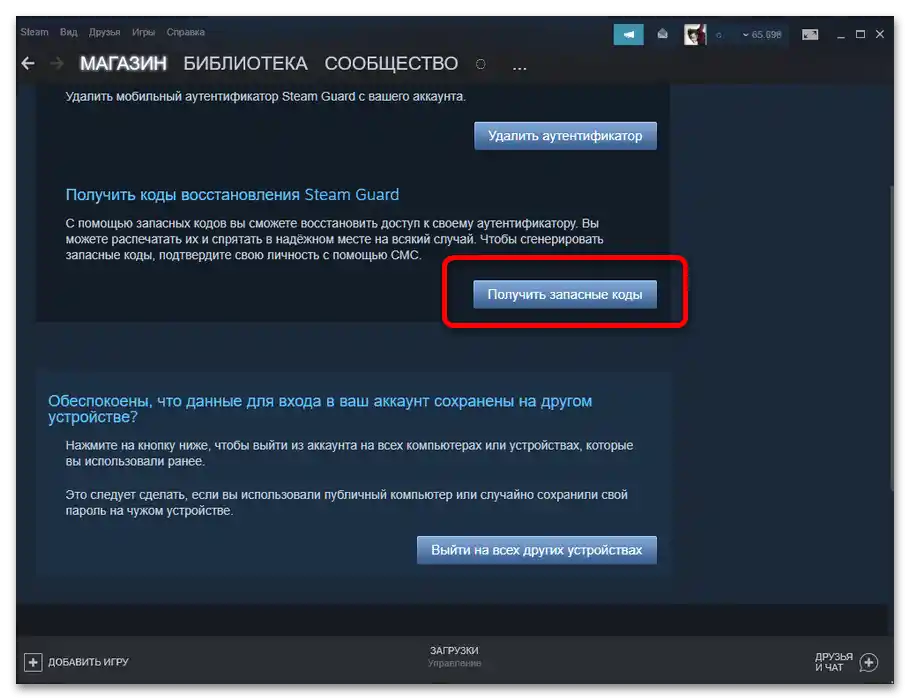Viewport: 910px width, 700px height.
Task: Close the Steam window
Action: 880,34
